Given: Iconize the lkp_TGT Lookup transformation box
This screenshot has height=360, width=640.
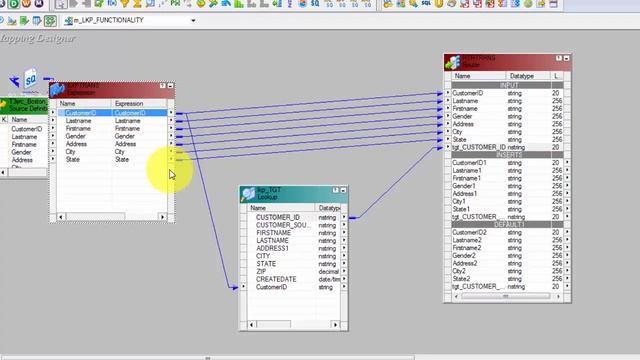Looking at the screenshot, I should 343,190.
